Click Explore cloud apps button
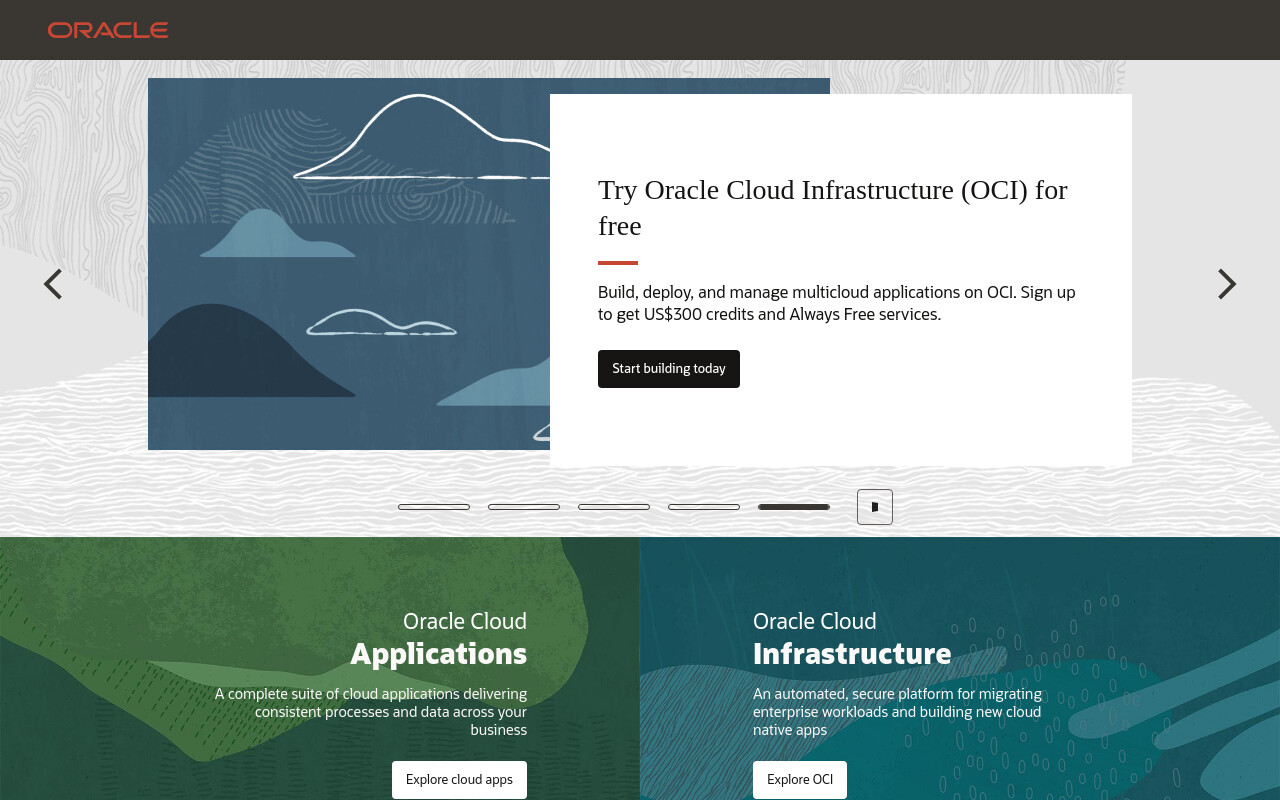The image size is (1280, 800). pyautogui.click(x=459, y=780)
